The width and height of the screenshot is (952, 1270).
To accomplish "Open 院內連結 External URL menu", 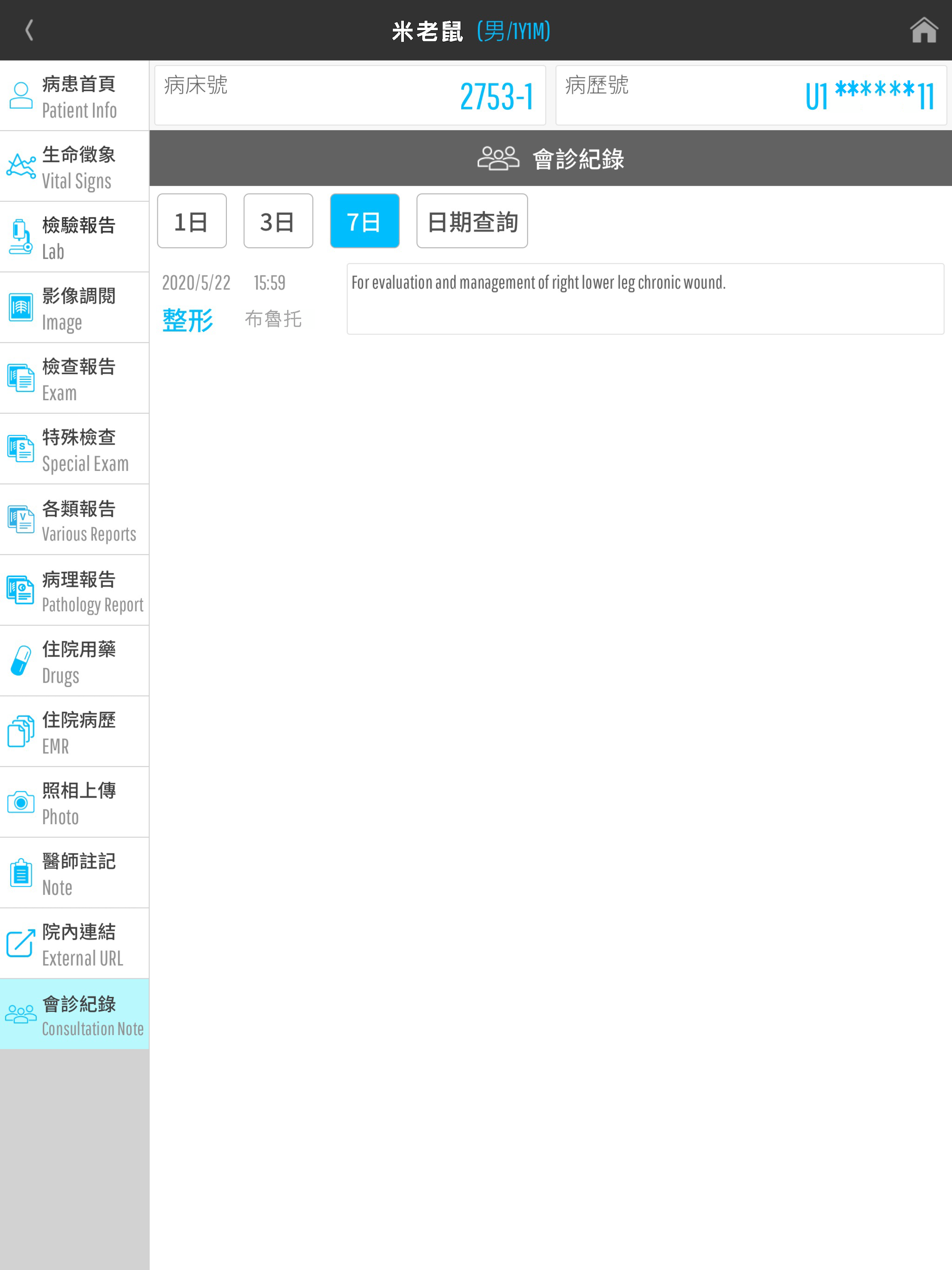I will 75,943.
